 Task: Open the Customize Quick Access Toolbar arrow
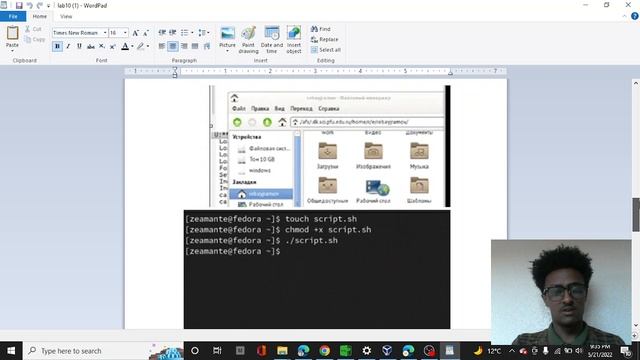click(x=49, y=6)
